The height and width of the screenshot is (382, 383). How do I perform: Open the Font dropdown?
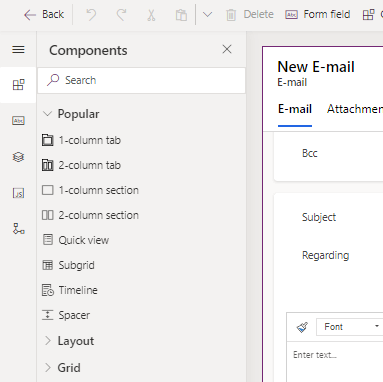(350, 327)
